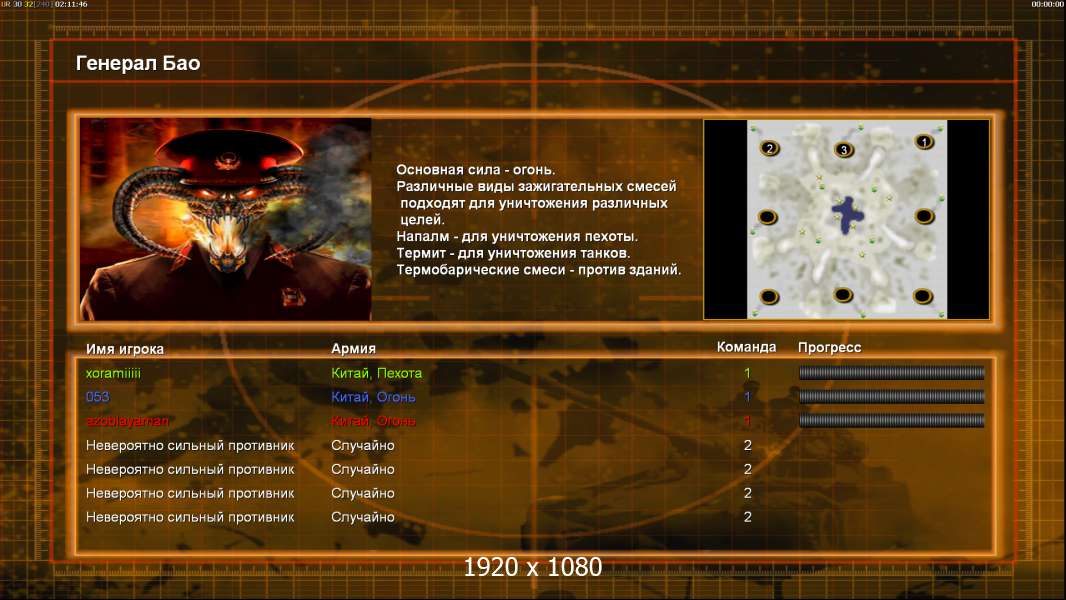Click the '00:00:00' timer readout
This screenshot has width=1066, height=600.
click(1048, 4)
